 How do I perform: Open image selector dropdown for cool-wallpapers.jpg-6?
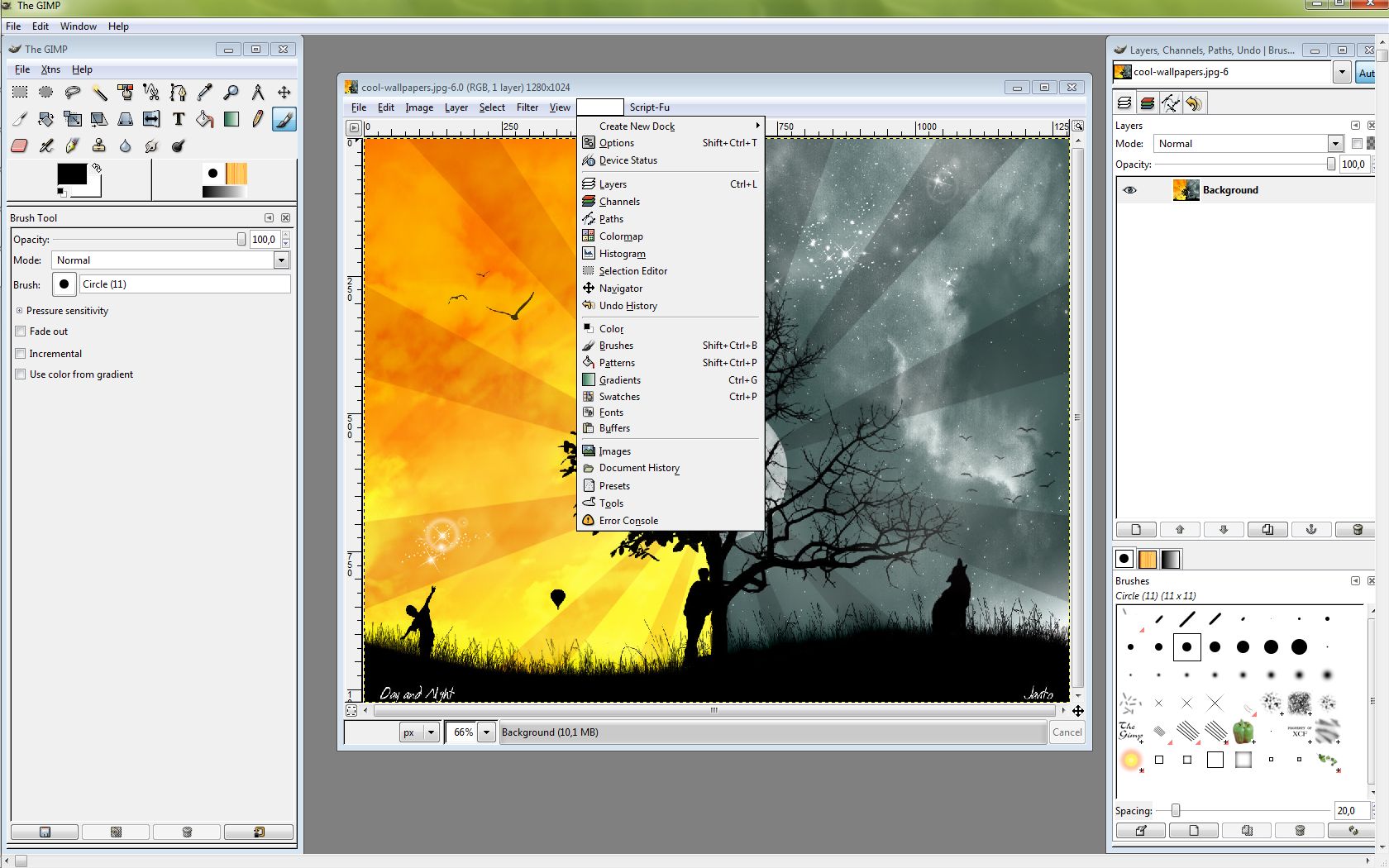[1342, 73]
